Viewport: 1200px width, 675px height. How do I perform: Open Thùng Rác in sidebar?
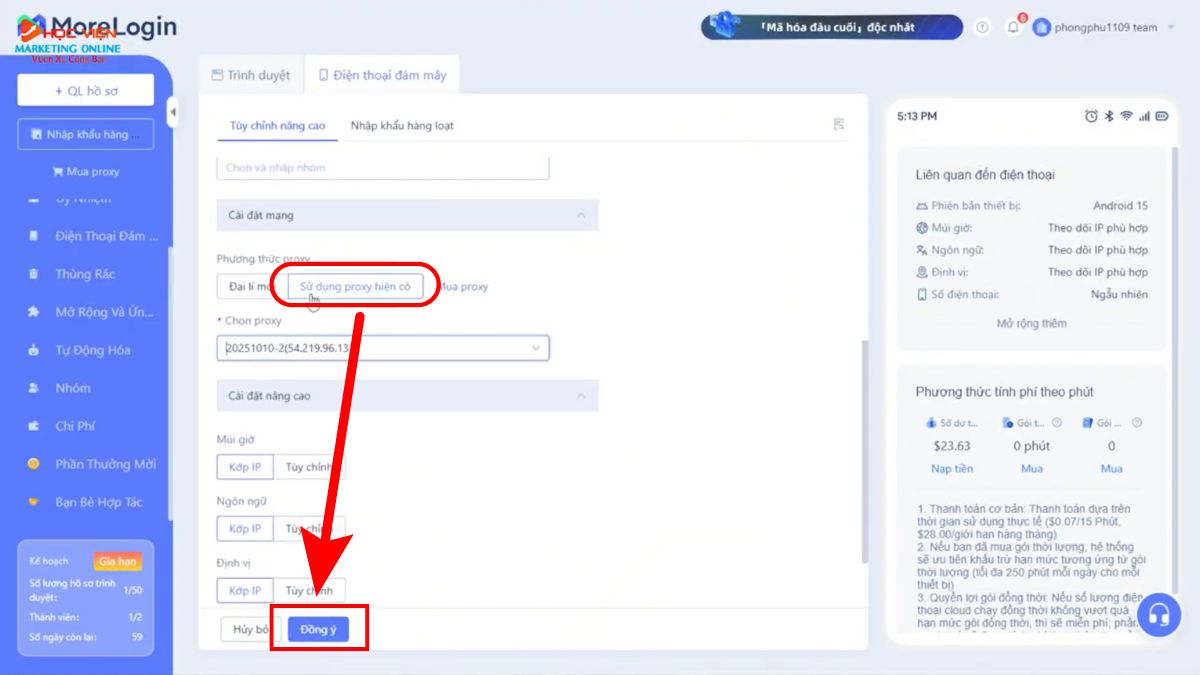[85, 274]
